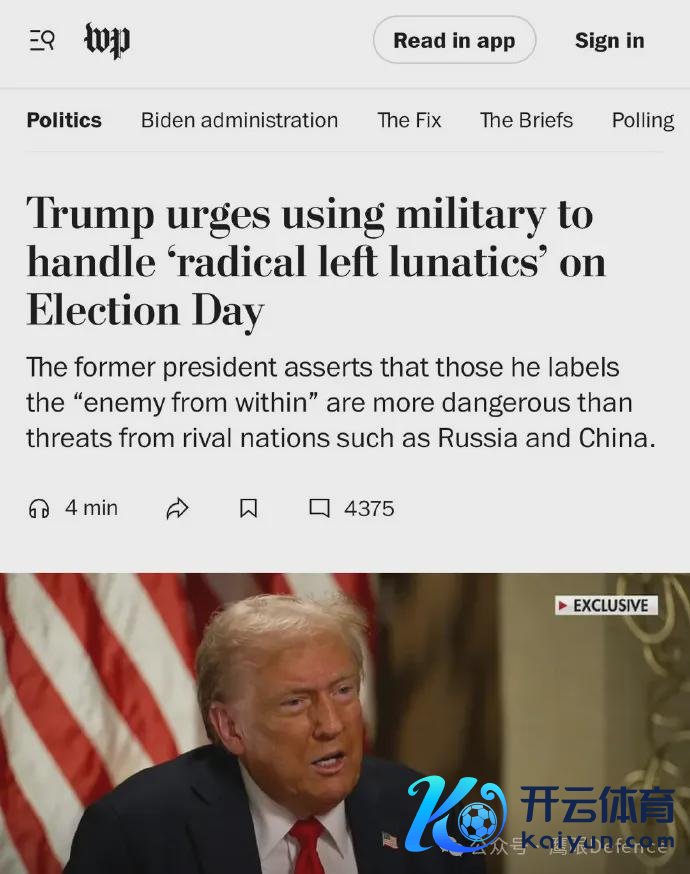Viewport: 690px width, 874px height.
Task: Bookmark this article
Action: pos(249,508)
